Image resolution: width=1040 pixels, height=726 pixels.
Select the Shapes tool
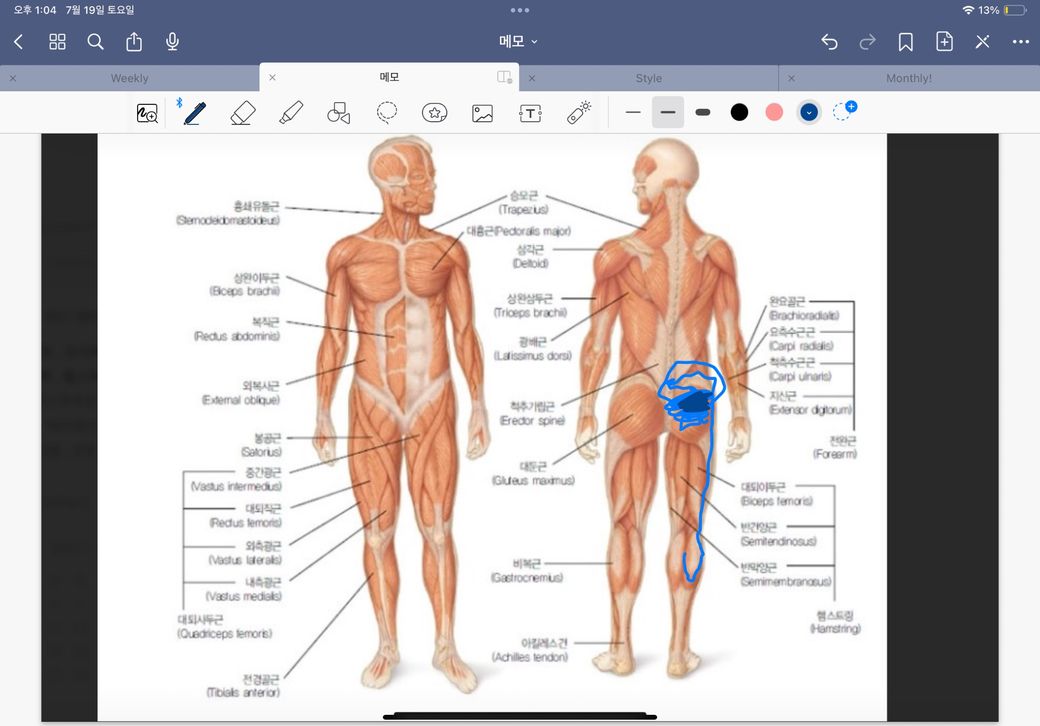click(x=339, y=113)
